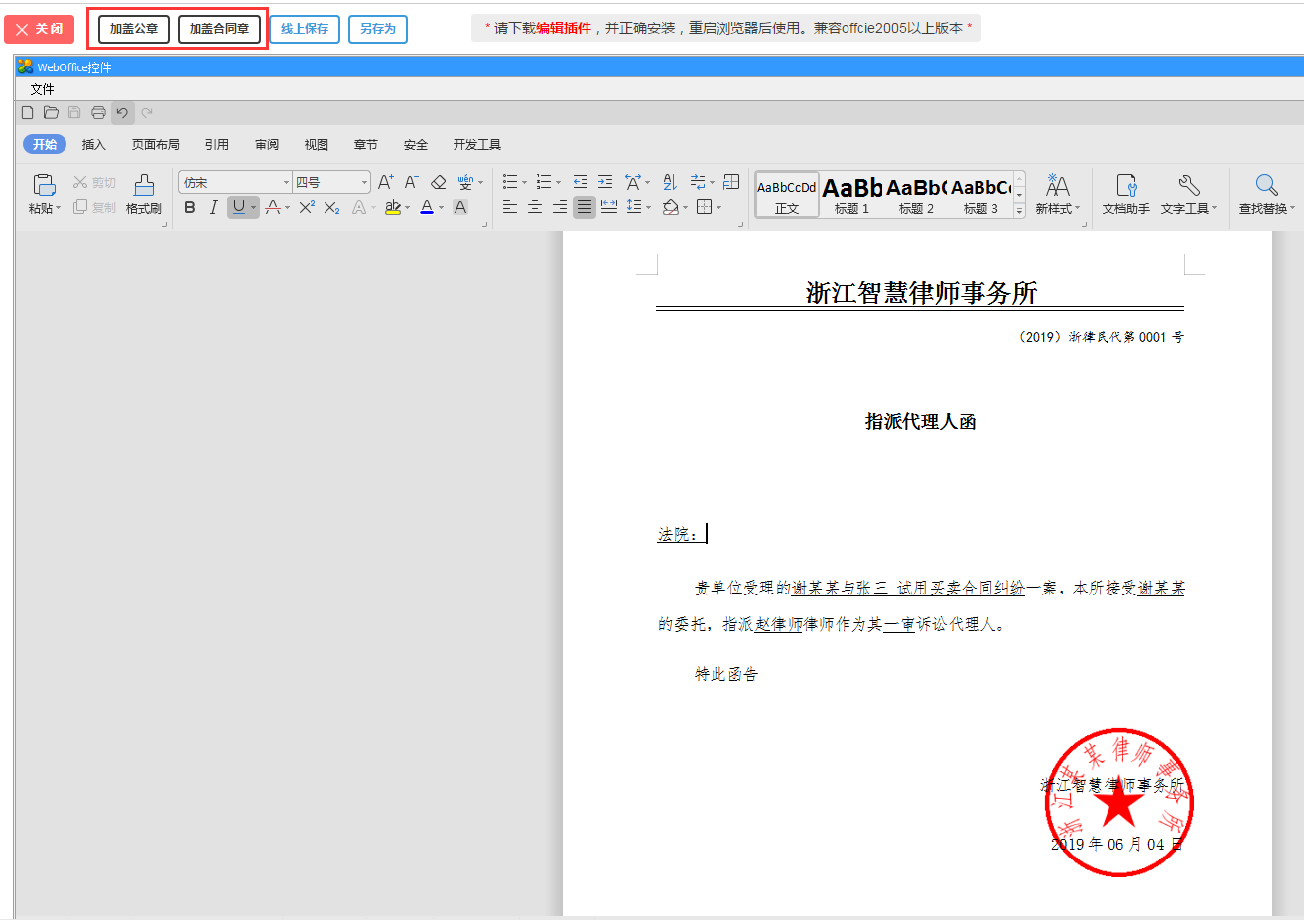
Task: Open the font name dropdown showing 仿宋
Action: point(235,182)
